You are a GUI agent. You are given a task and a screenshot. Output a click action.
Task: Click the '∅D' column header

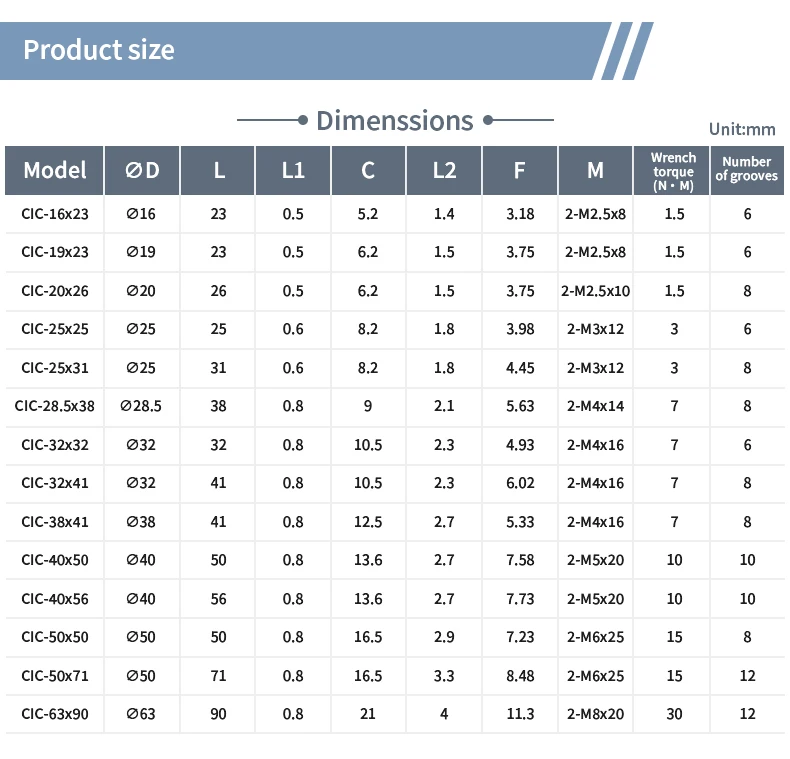click(142, 170)
